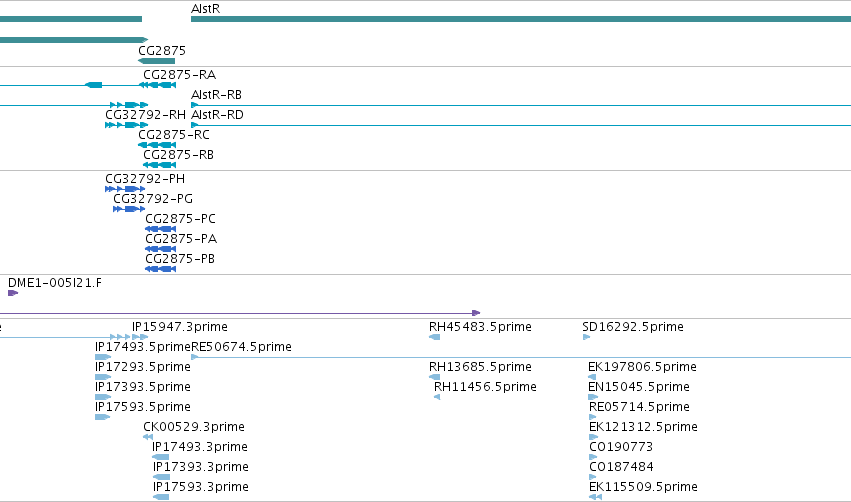Click the IP17593.5prime EST label
Image resolution: width=851 pixels, height=502 pixels.
(x=143, y=407)
